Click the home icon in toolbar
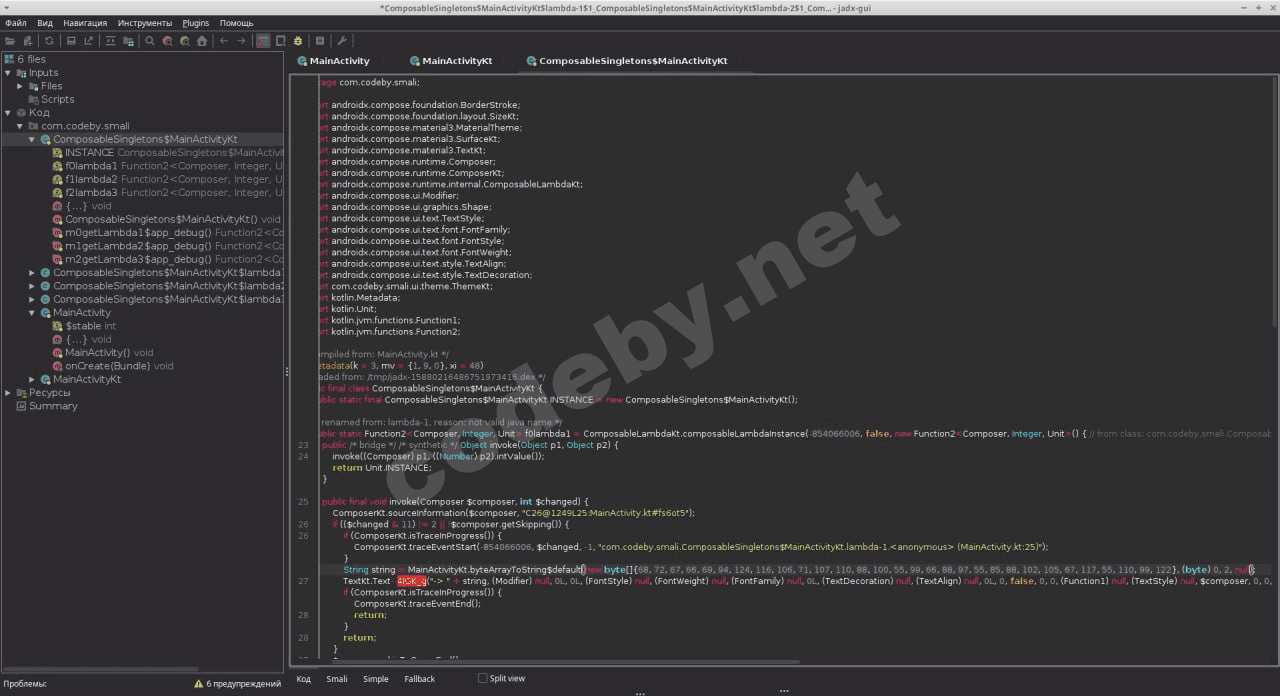The height and width of the screenshot is (696, 1280). point(202,41)
